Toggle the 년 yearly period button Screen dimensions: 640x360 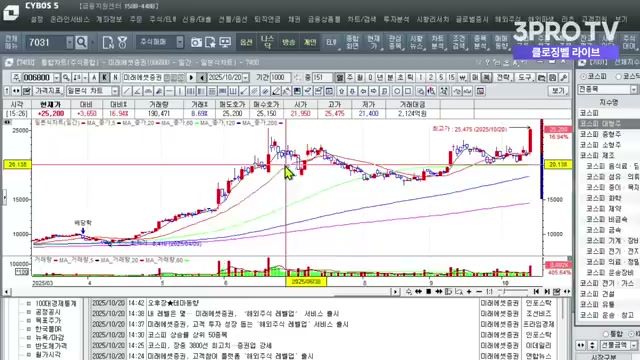pos(380,77)
